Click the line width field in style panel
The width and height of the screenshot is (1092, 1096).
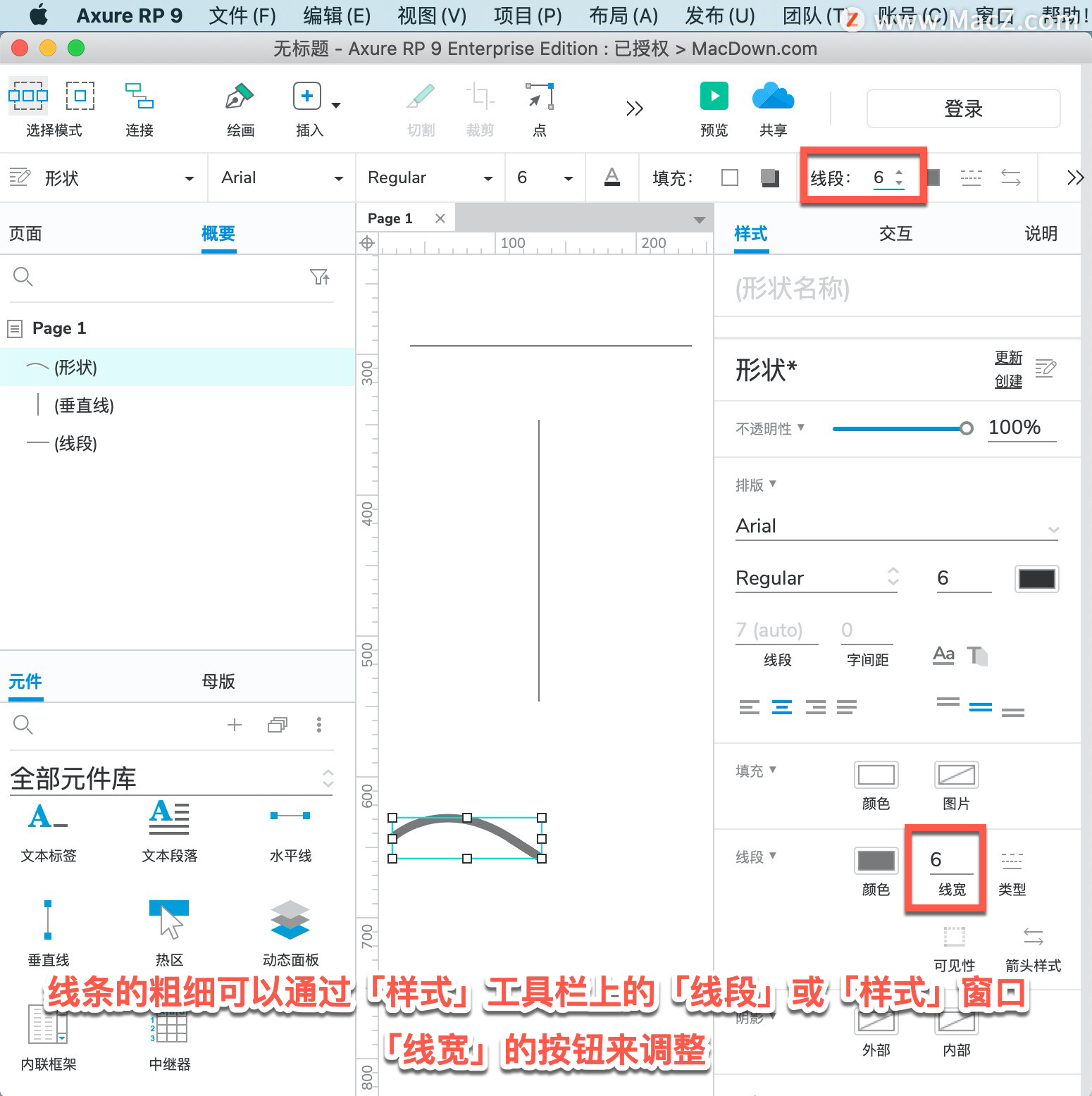(951, 860)
